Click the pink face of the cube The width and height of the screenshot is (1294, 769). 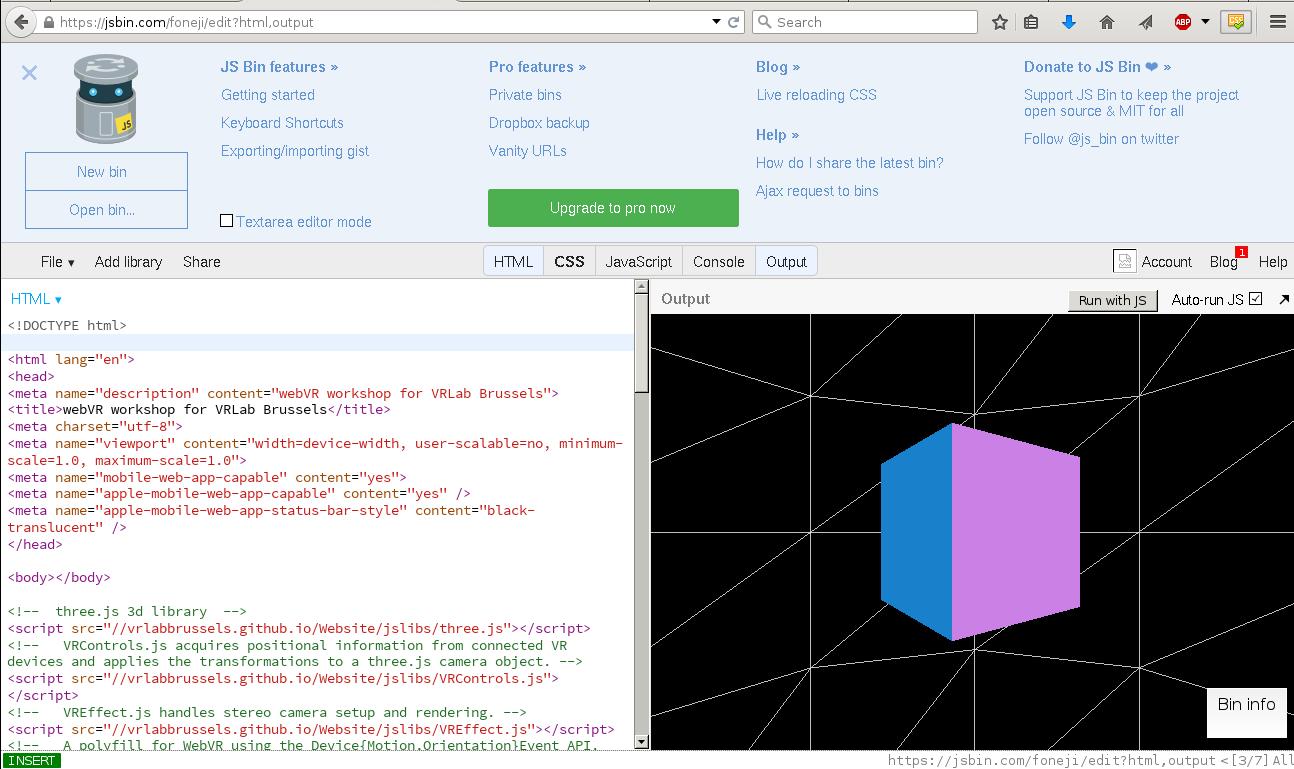pyautogui.click(x=1016, y=530)
